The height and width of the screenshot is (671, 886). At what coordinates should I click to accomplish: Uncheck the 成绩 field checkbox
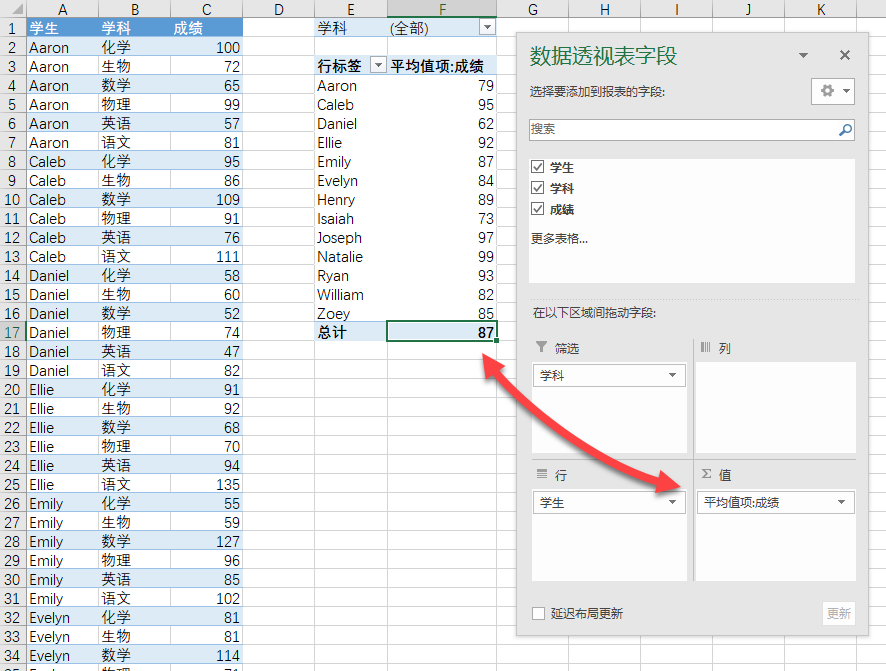538,209
